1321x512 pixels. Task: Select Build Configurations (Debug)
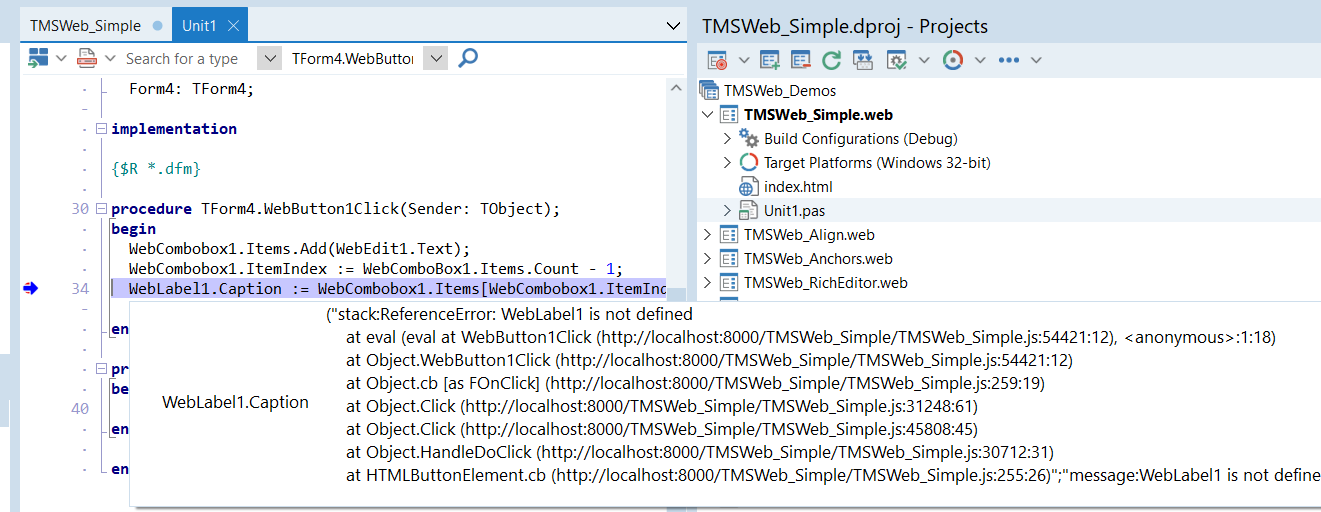pyautogui.click(x=861, y=138)
